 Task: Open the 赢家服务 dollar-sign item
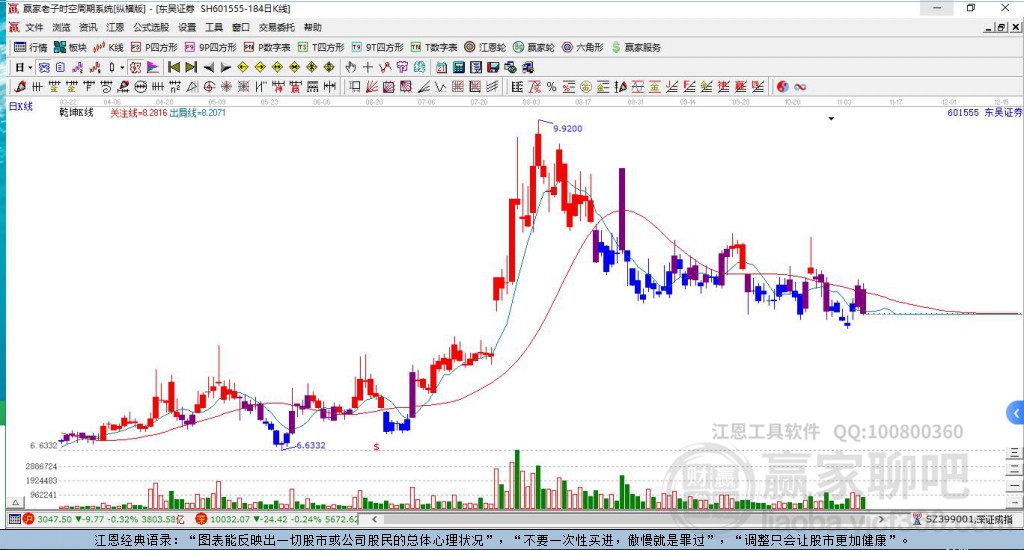[636, 47]
